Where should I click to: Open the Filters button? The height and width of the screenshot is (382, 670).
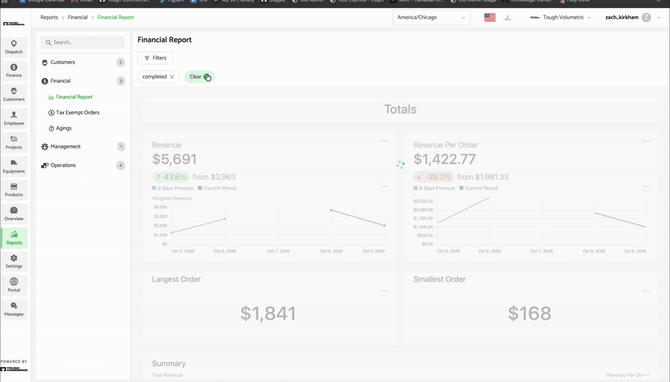click(x=155, y=58)
